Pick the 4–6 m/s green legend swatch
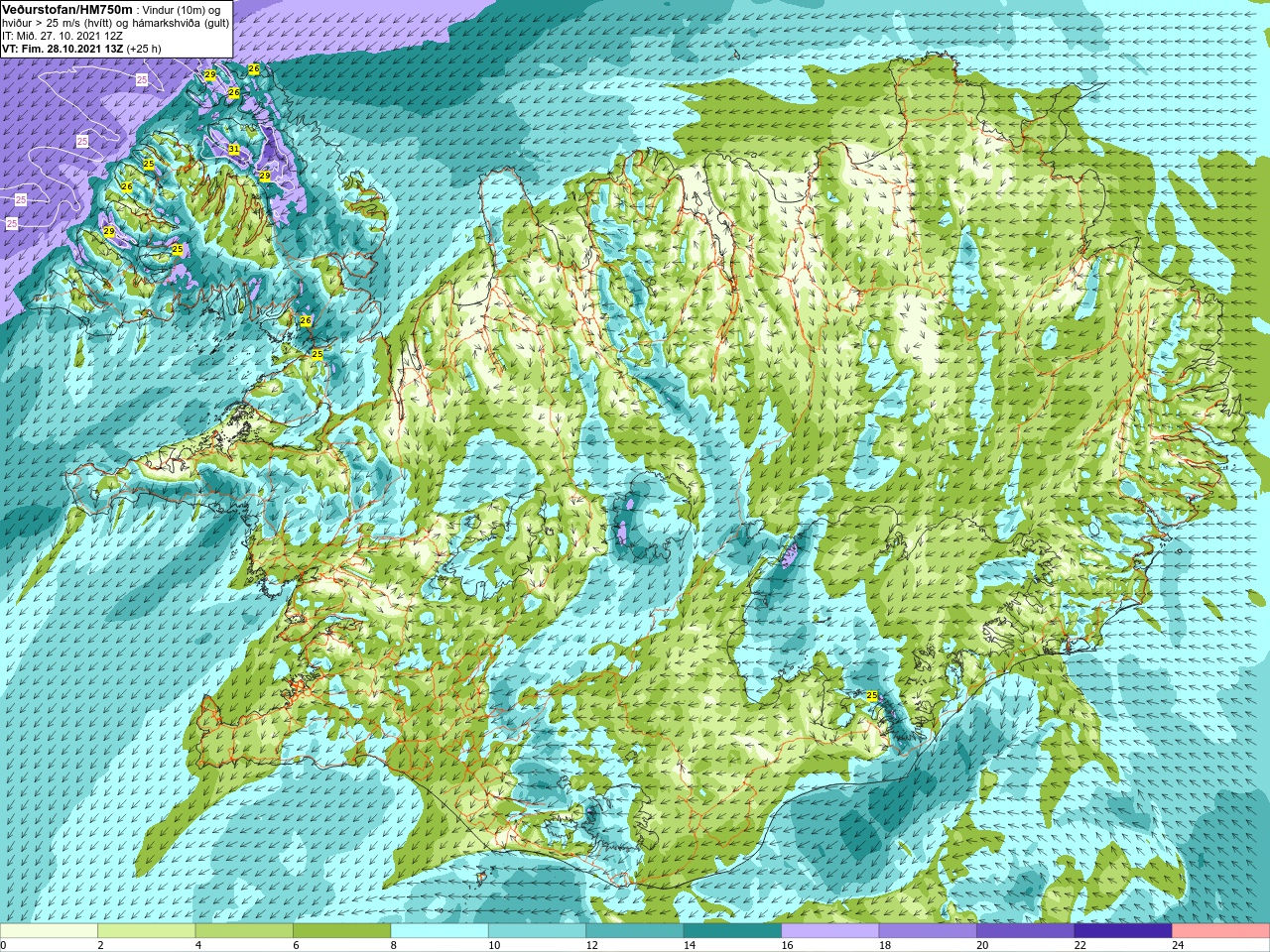Screen dimensions: 1270x952 tap(244, 931)
